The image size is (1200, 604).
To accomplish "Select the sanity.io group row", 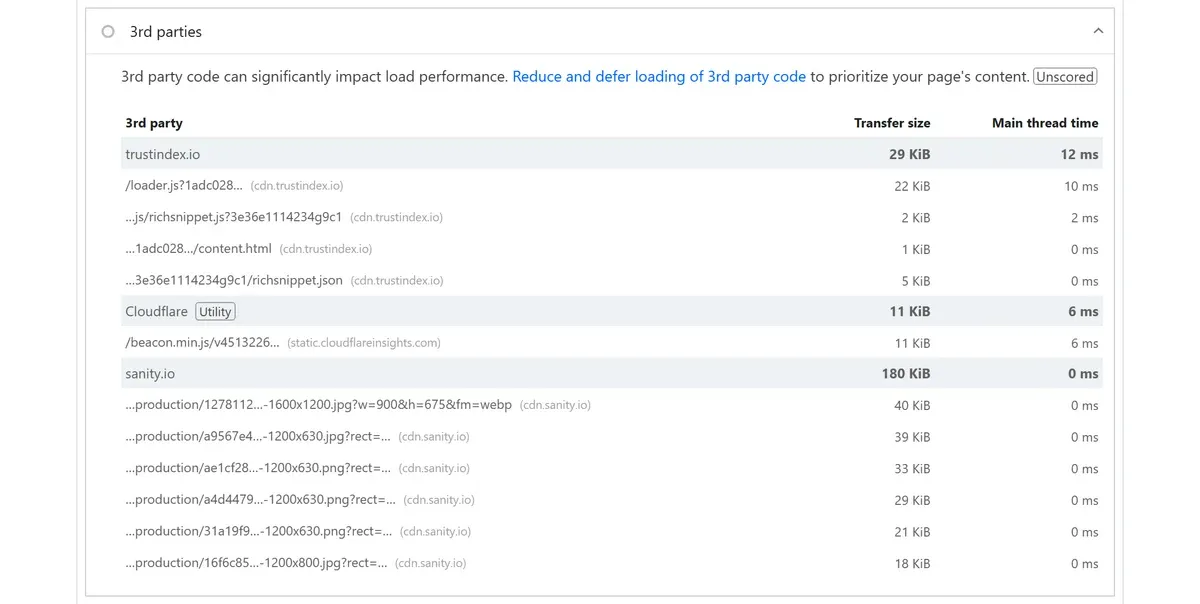I will (612, 374).
